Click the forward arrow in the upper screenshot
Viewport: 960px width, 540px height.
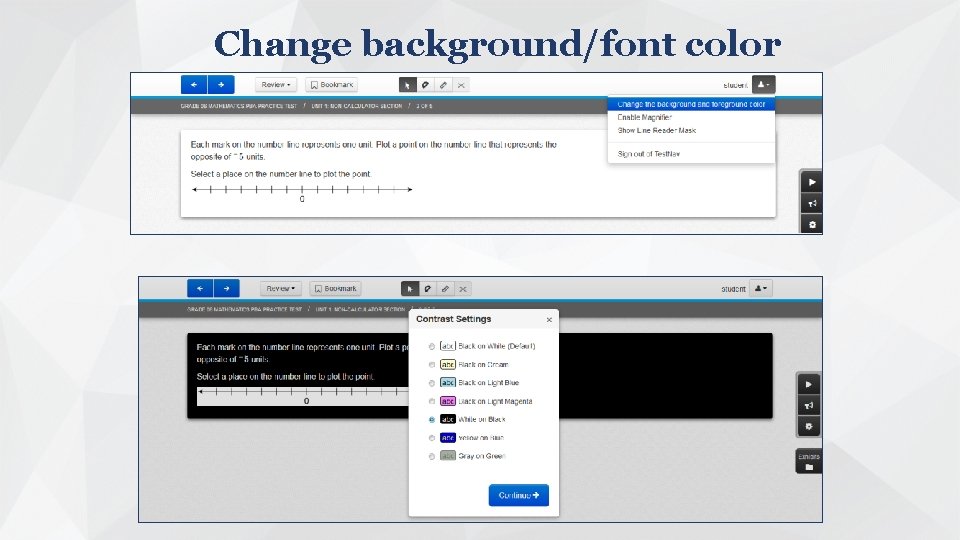coord(221,84)
